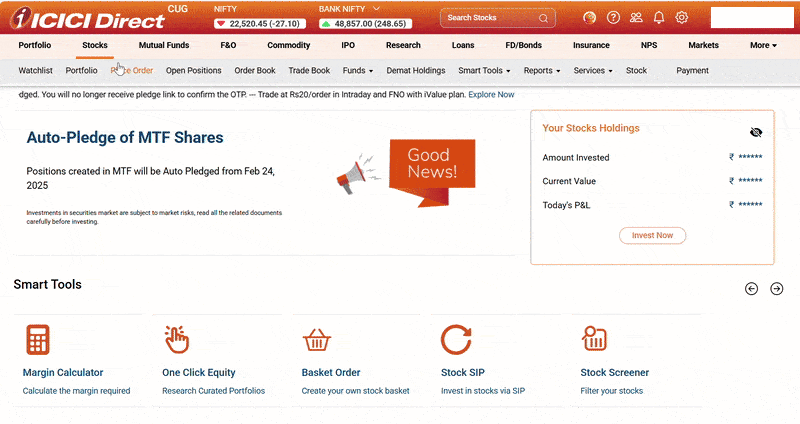Viewport: 800px width, 424px height.
Task: Click the help question mark icon
Action: click(613, 17)
